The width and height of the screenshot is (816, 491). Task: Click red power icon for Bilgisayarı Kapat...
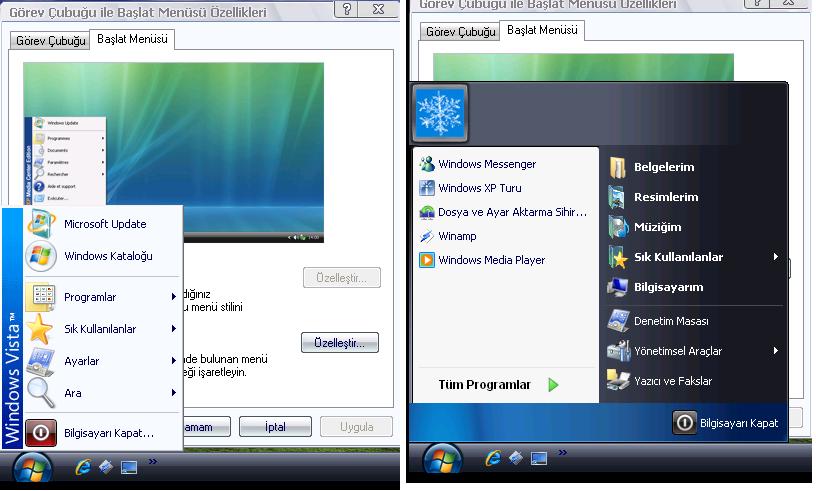(x=41, y=433)
